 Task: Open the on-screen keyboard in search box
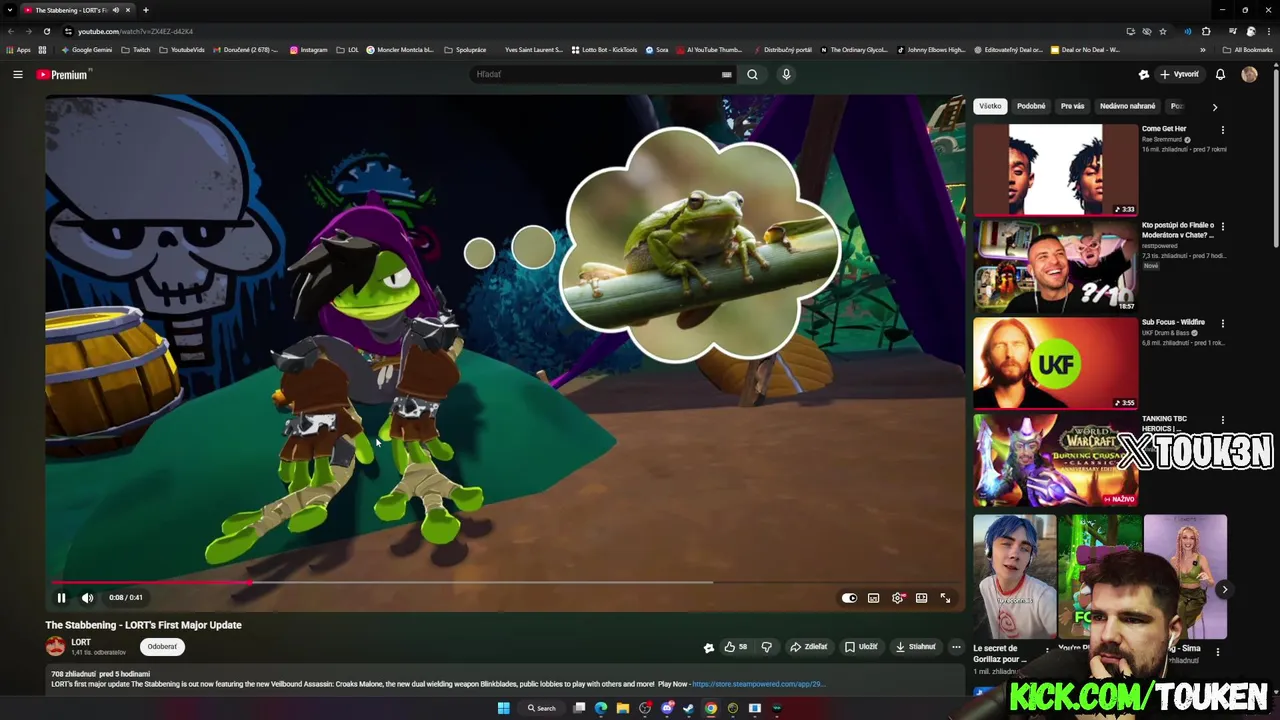(x=727, y=74)
